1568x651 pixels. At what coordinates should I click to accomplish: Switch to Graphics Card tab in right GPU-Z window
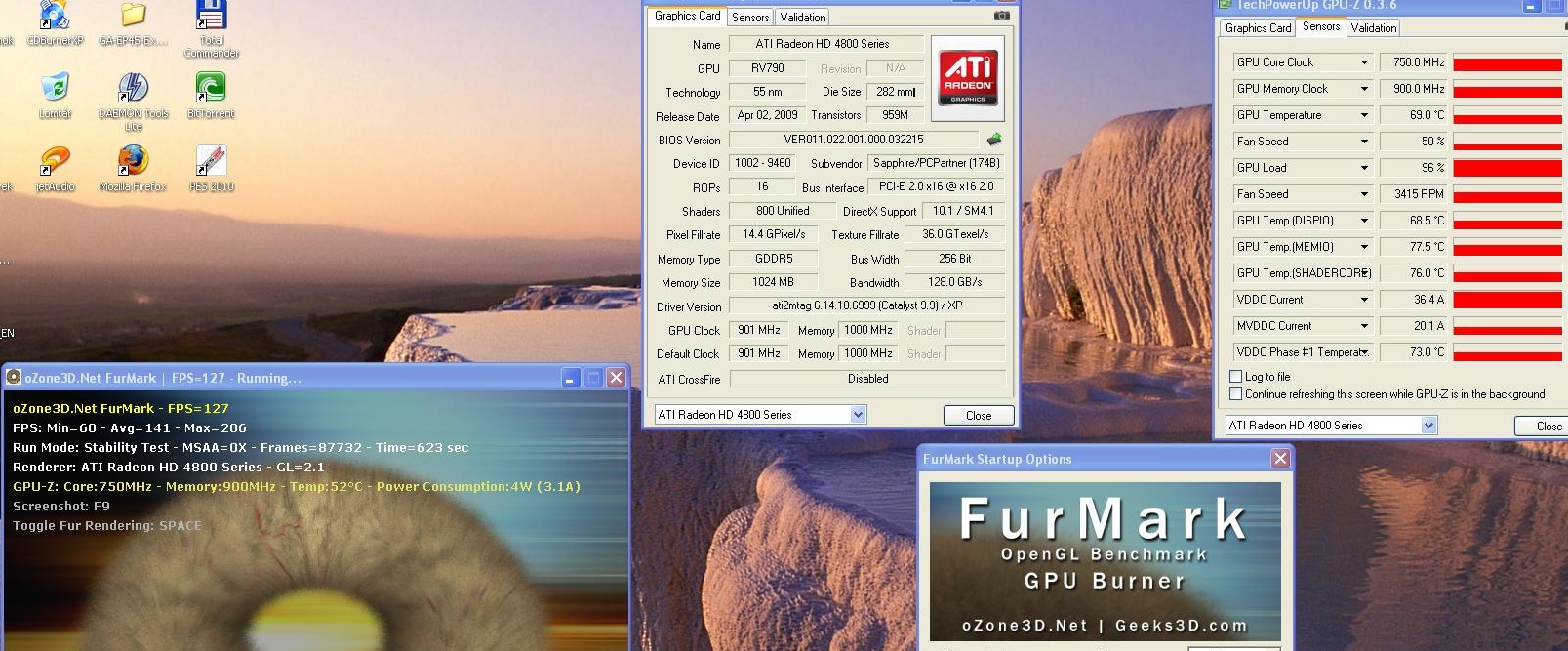tap(1258, 28)
